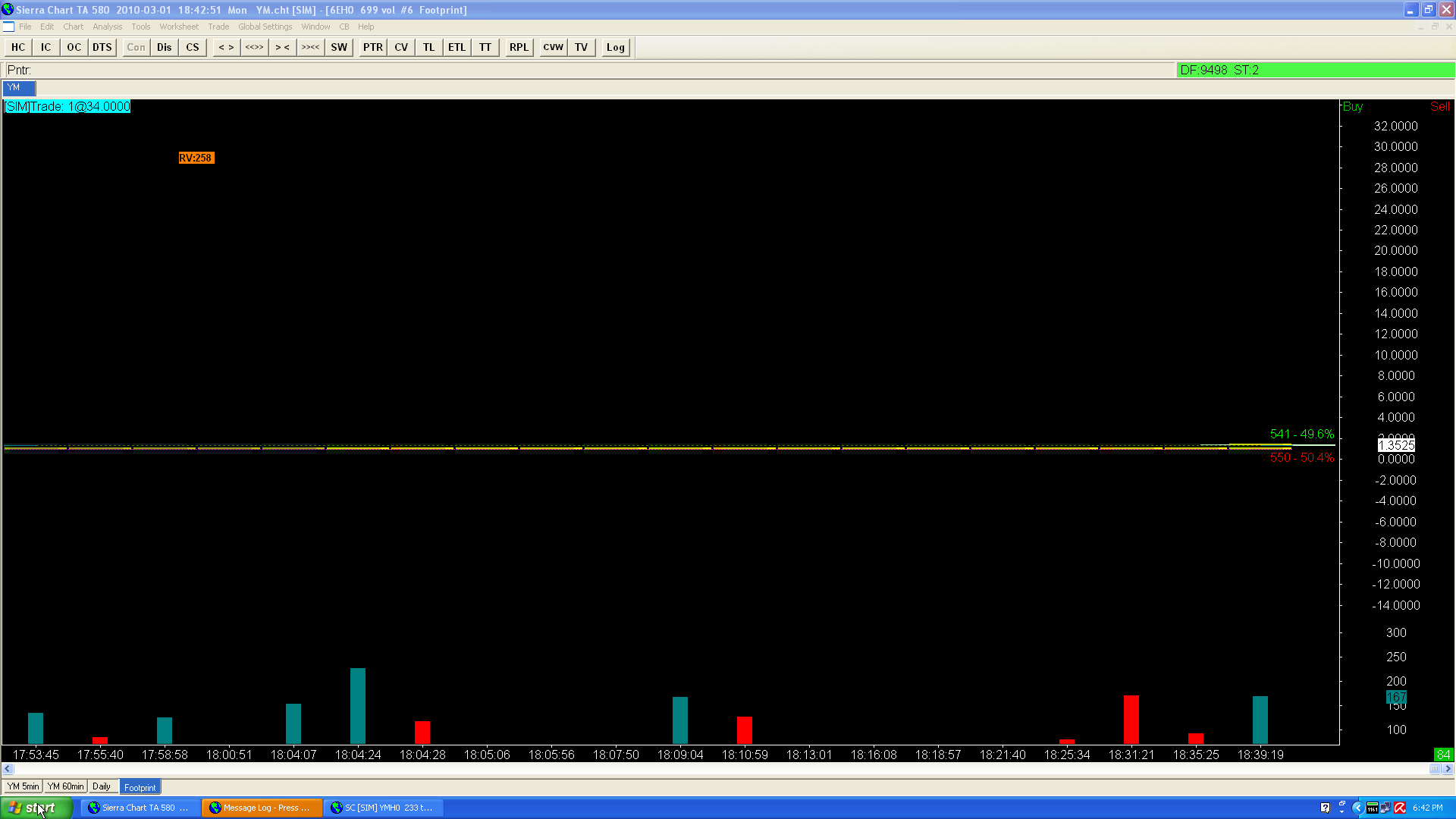Click the SW toolbar button
Screen dimensions: 1456x819
click(x=339, y=47)
